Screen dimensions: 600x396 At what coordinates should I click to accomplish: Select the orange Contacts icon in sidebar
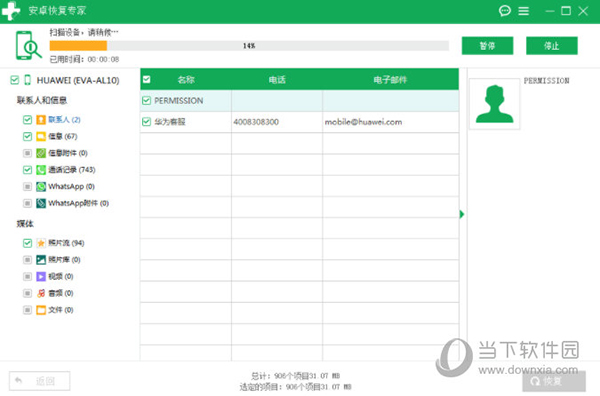pyautogui.click(x=41, y=120)
